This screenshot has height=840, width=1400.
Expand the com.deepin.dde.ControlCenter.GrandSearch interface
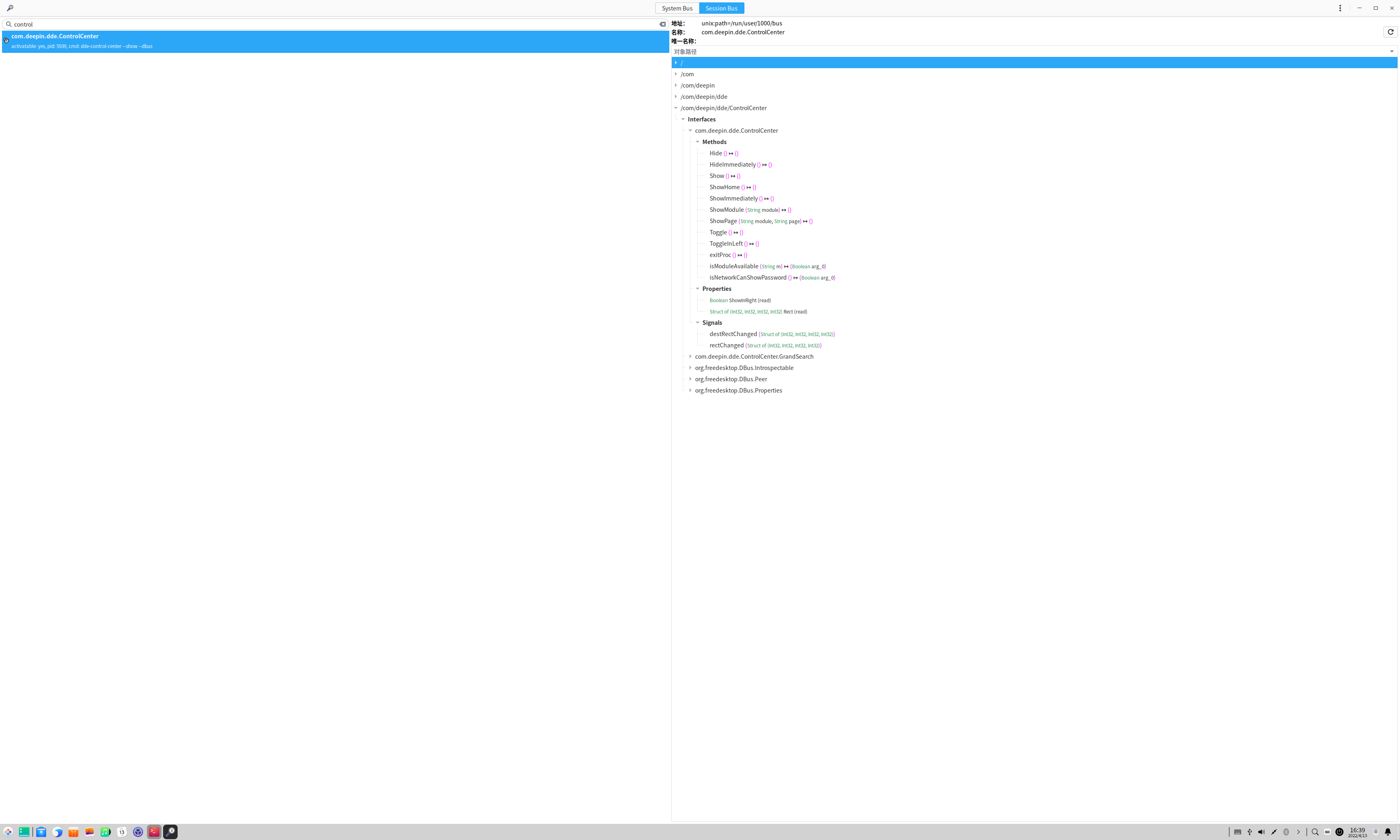coord(690,357)
